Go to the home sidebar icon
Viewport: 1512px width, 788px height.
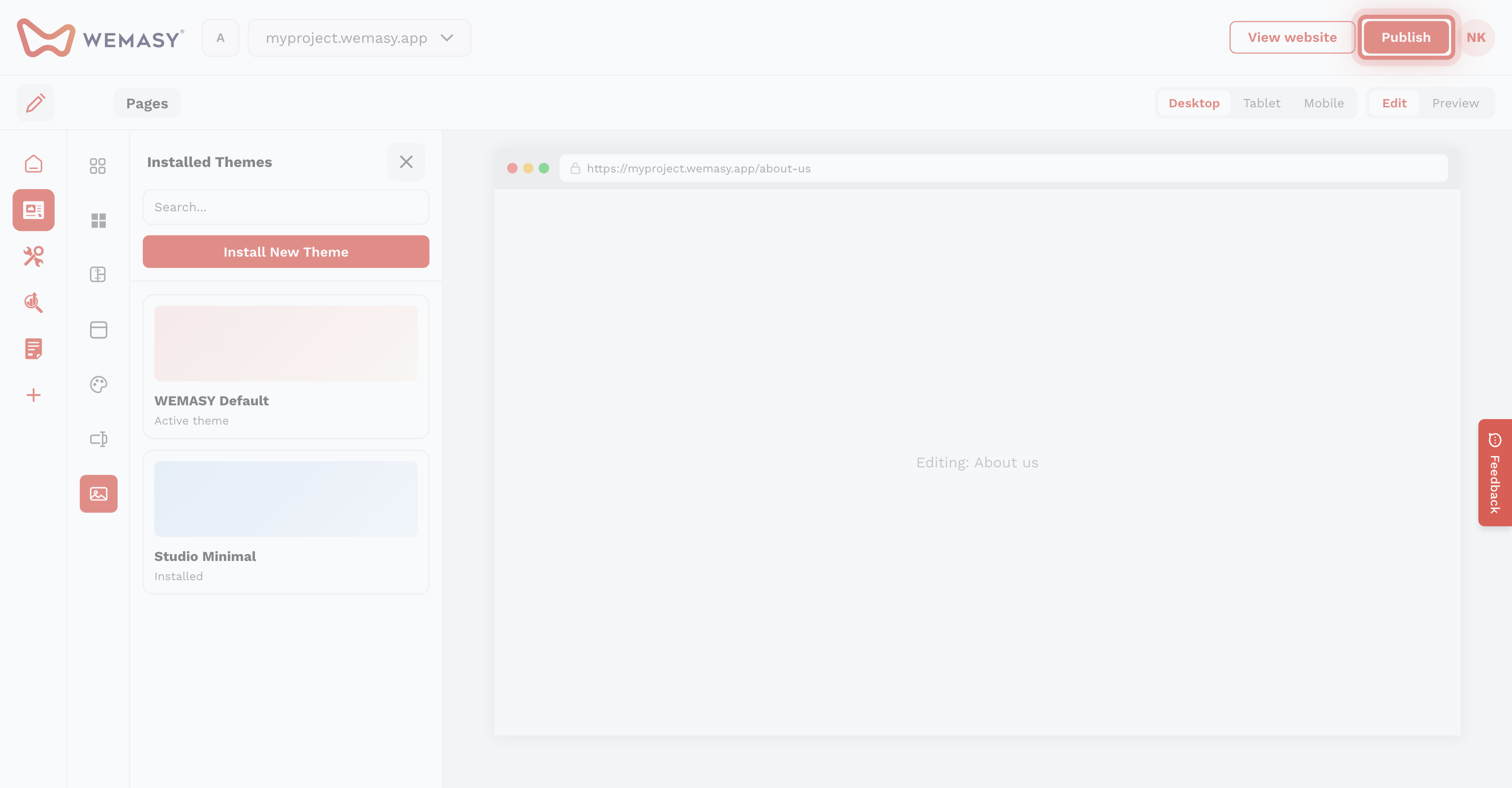[33, 164]
